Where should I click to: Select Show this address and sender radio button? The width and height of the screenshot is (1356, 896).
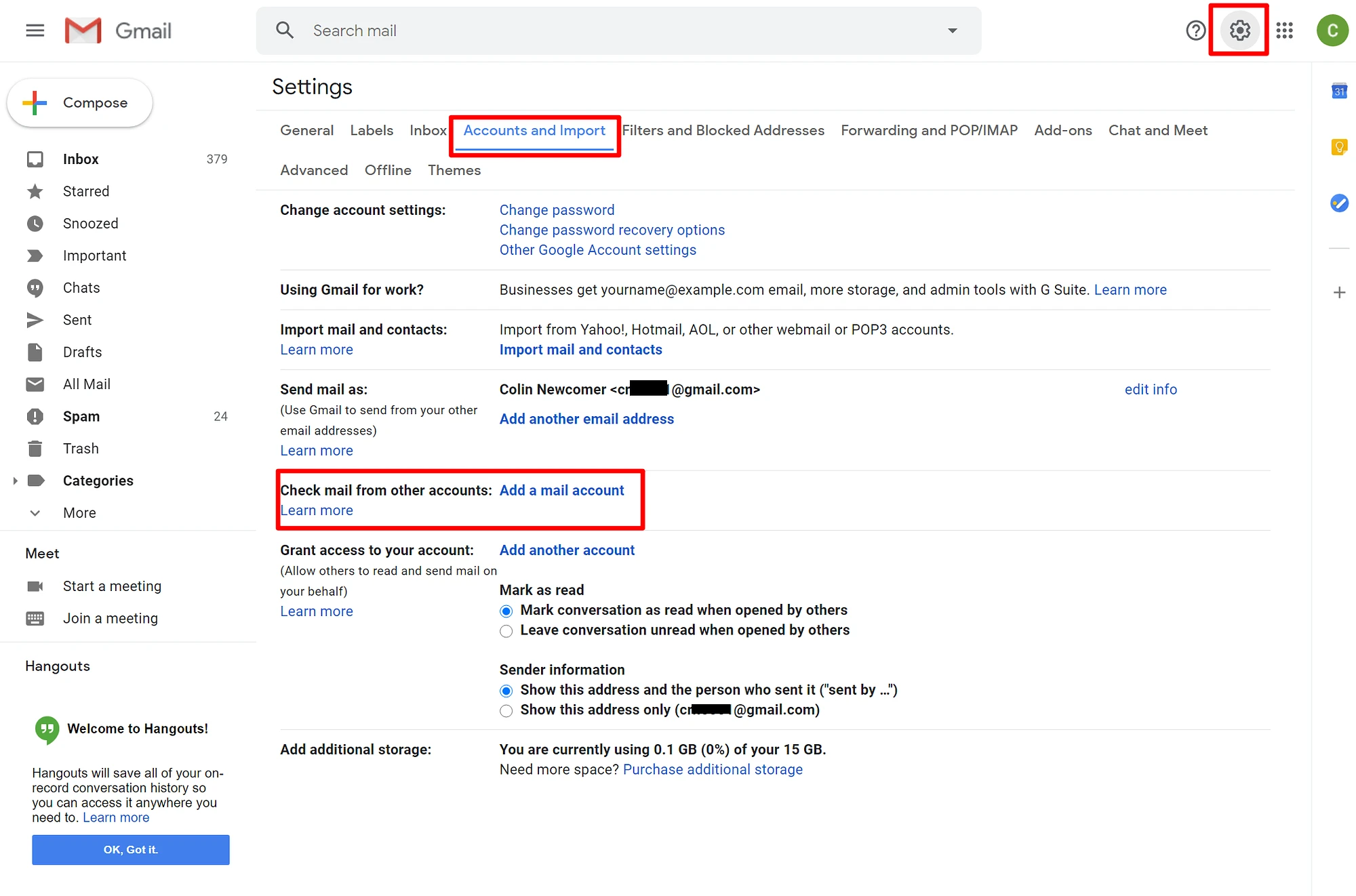point(506,690)
